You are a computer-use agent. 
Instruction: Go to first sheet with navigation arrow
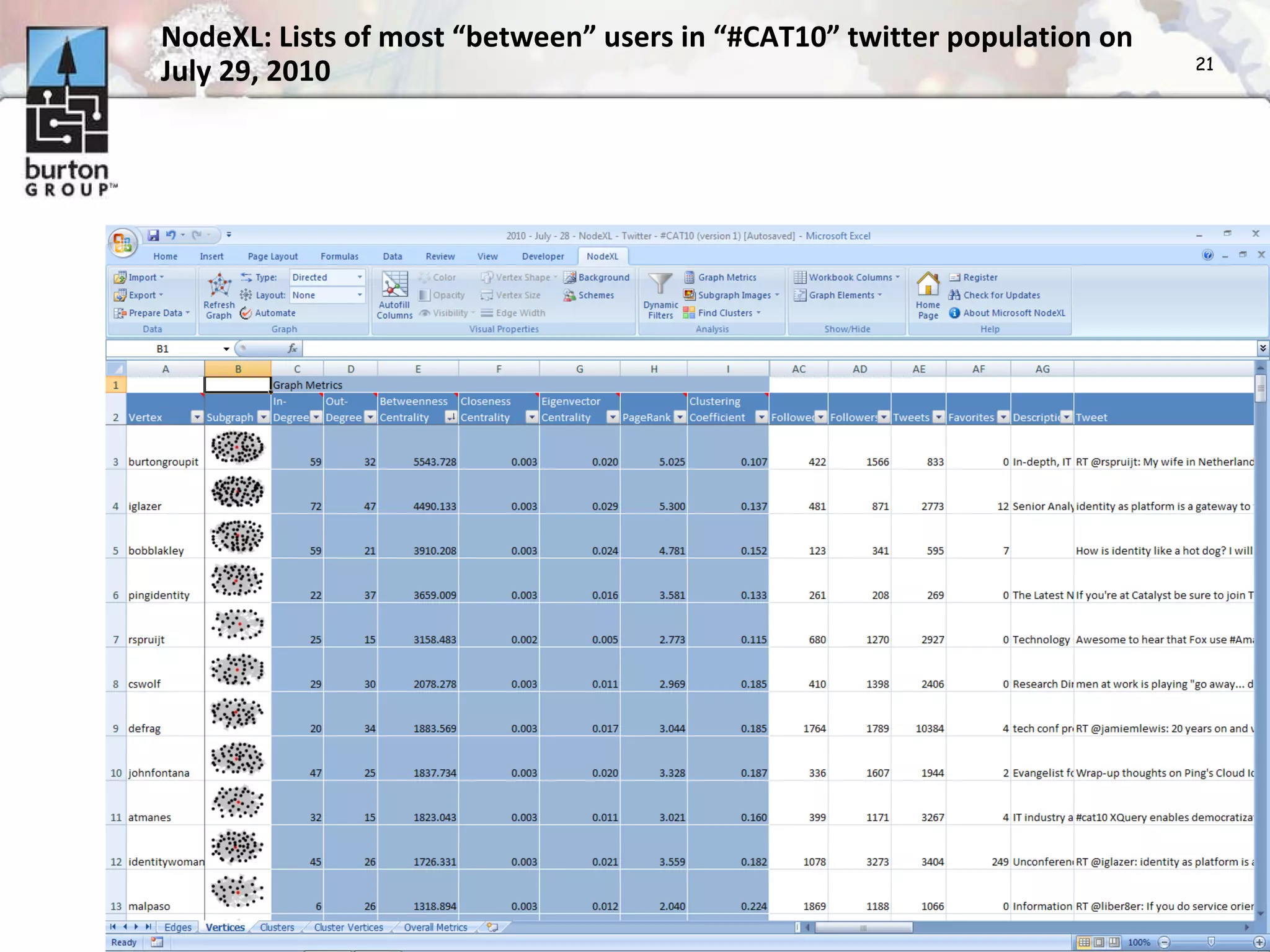click(x=113, y=927)
